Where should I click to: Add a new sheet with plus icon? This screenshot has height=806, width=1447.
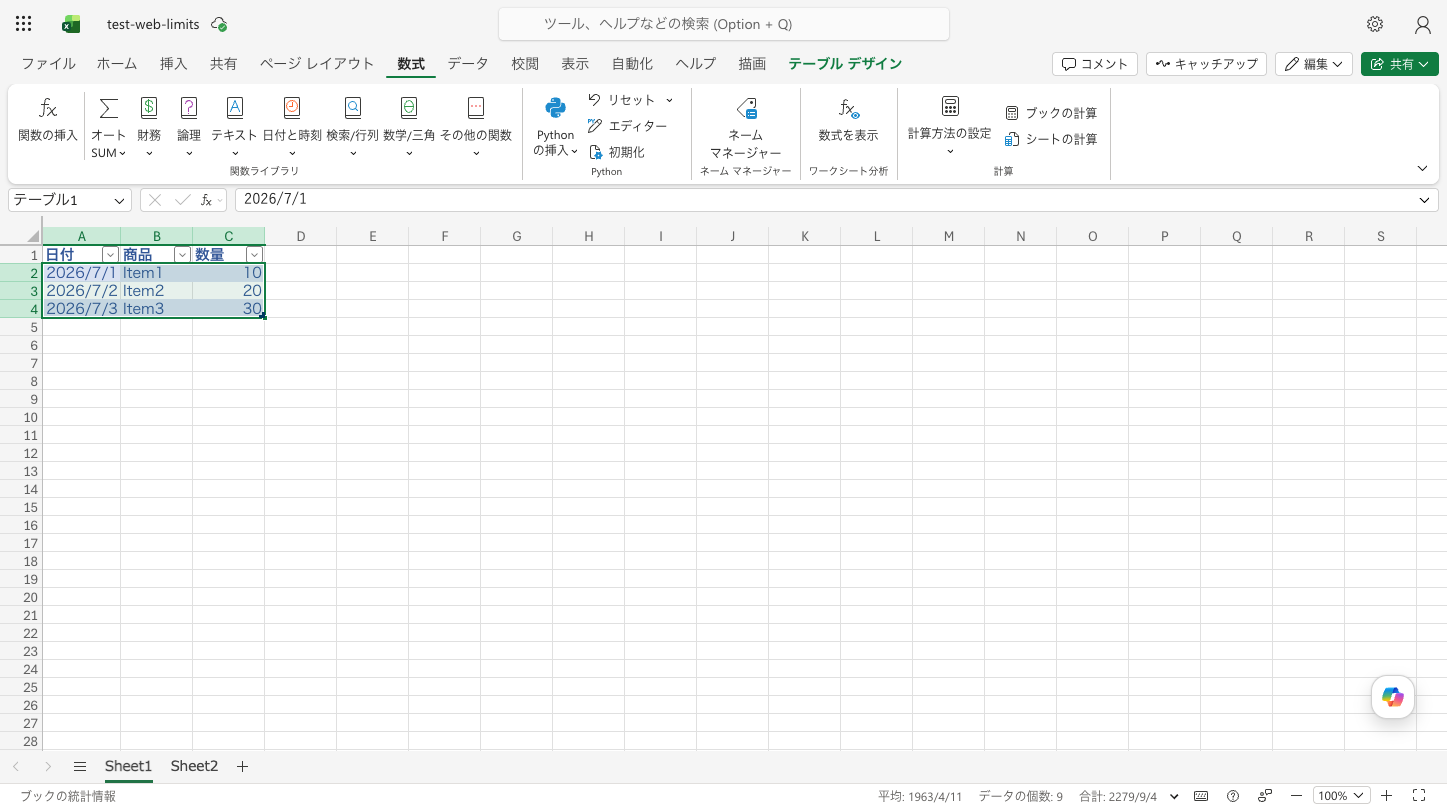click(x=242, y=766)
